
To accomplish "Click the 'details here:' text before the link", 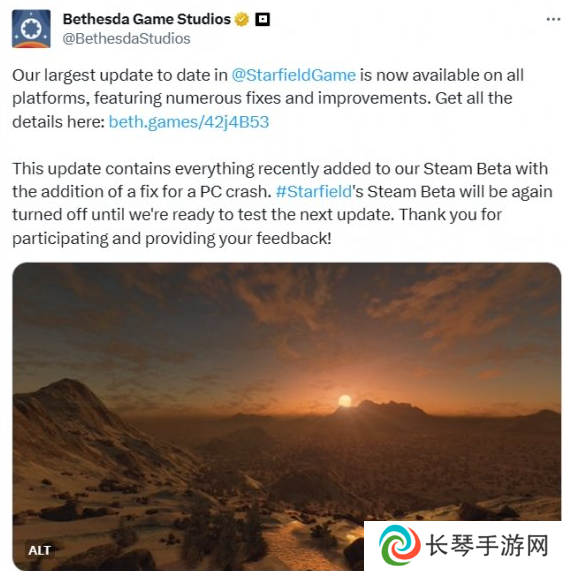I will (58, 122).
